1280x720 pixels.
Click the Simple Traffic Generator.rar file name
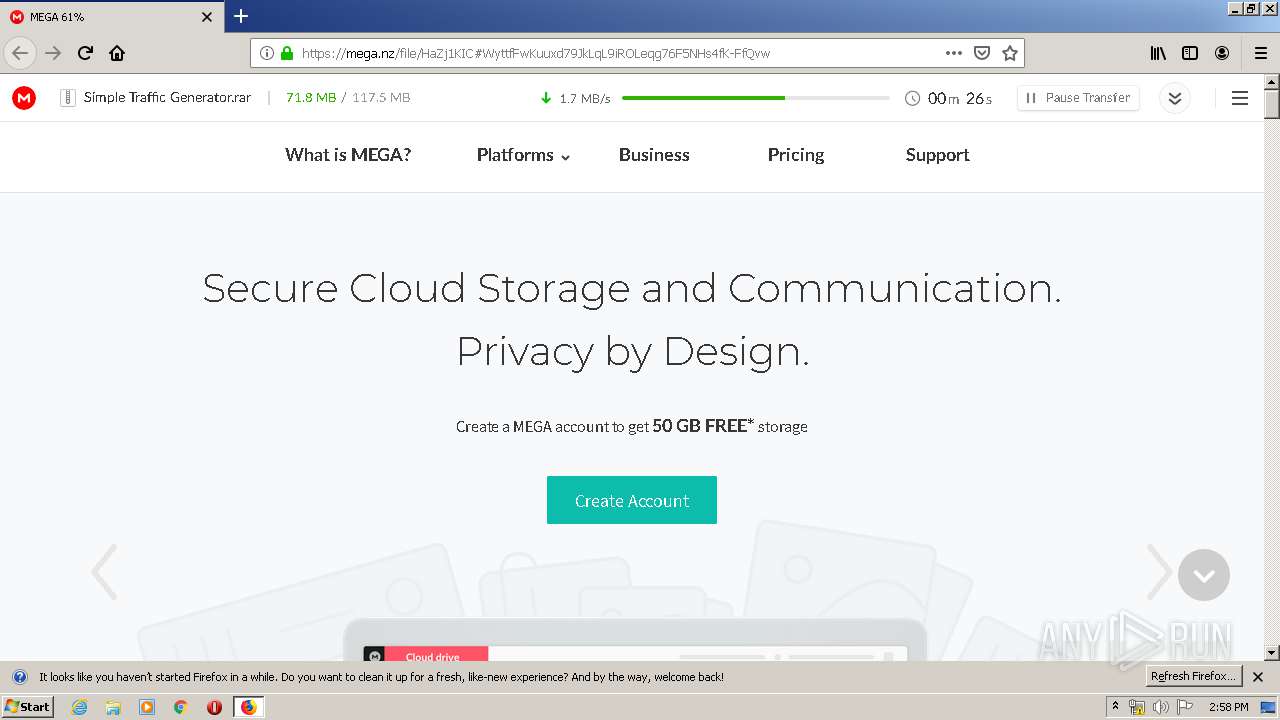click(x=167, y=98)
